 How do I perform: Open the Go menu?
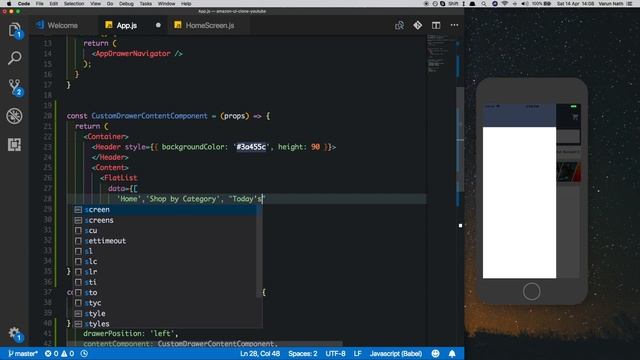[x=110, y=4]
